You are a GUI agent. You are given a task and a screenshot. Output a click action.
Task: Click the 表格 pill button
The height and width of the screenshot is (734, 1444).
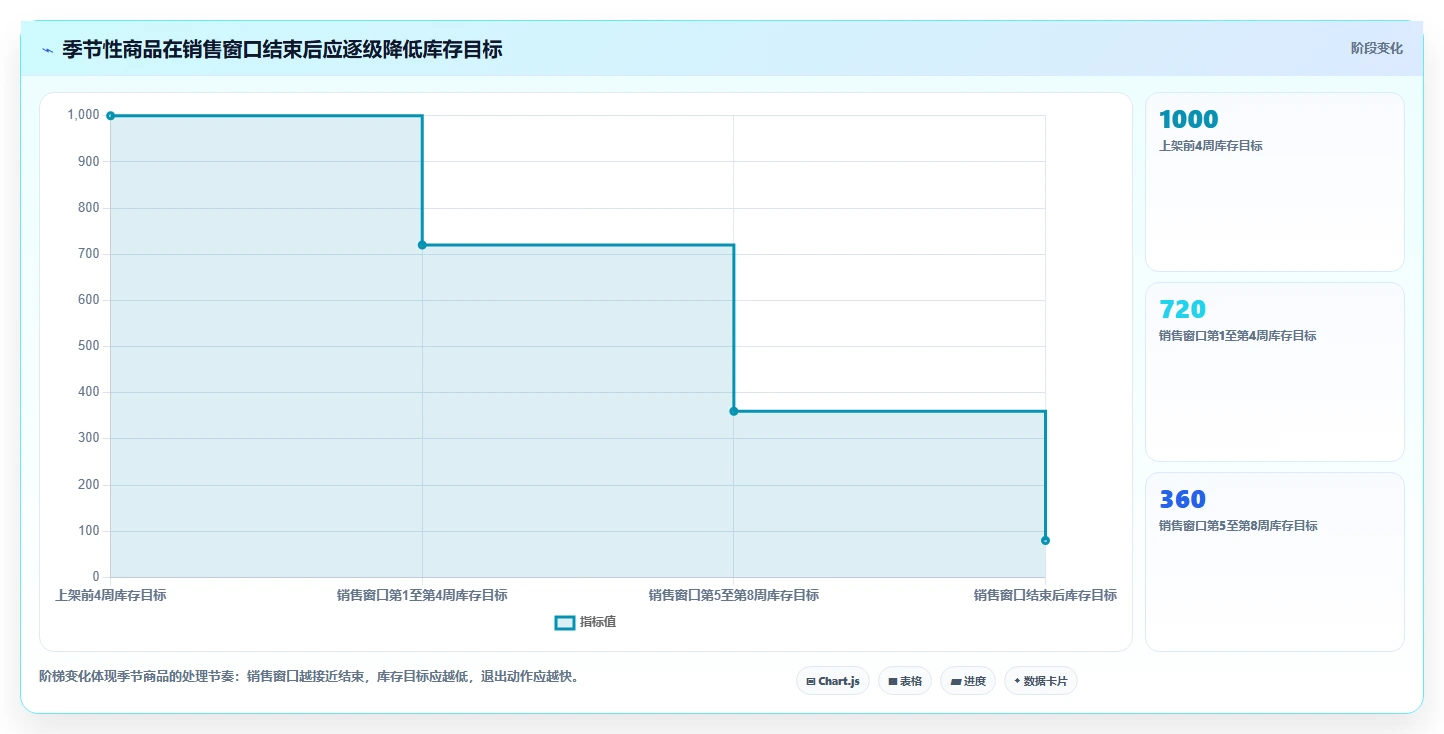tap(904, 681)
